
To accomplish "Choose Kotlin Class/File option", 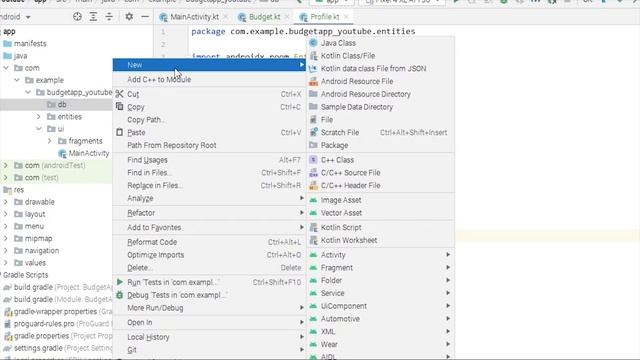I will 347,56.
